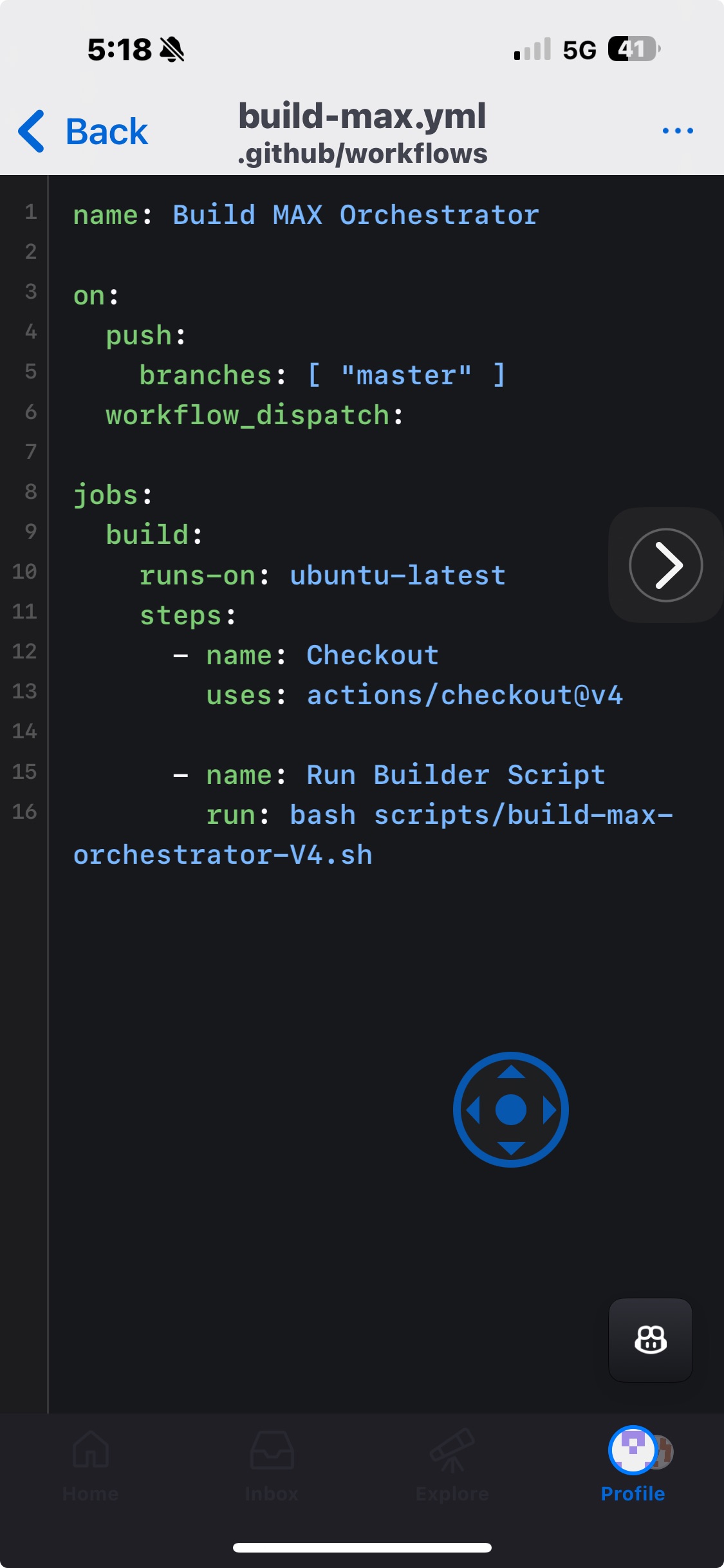The height and width of the screenshot is (1568, 724).
Task: Tap the muted bell status icon
Action: [172, 50]
